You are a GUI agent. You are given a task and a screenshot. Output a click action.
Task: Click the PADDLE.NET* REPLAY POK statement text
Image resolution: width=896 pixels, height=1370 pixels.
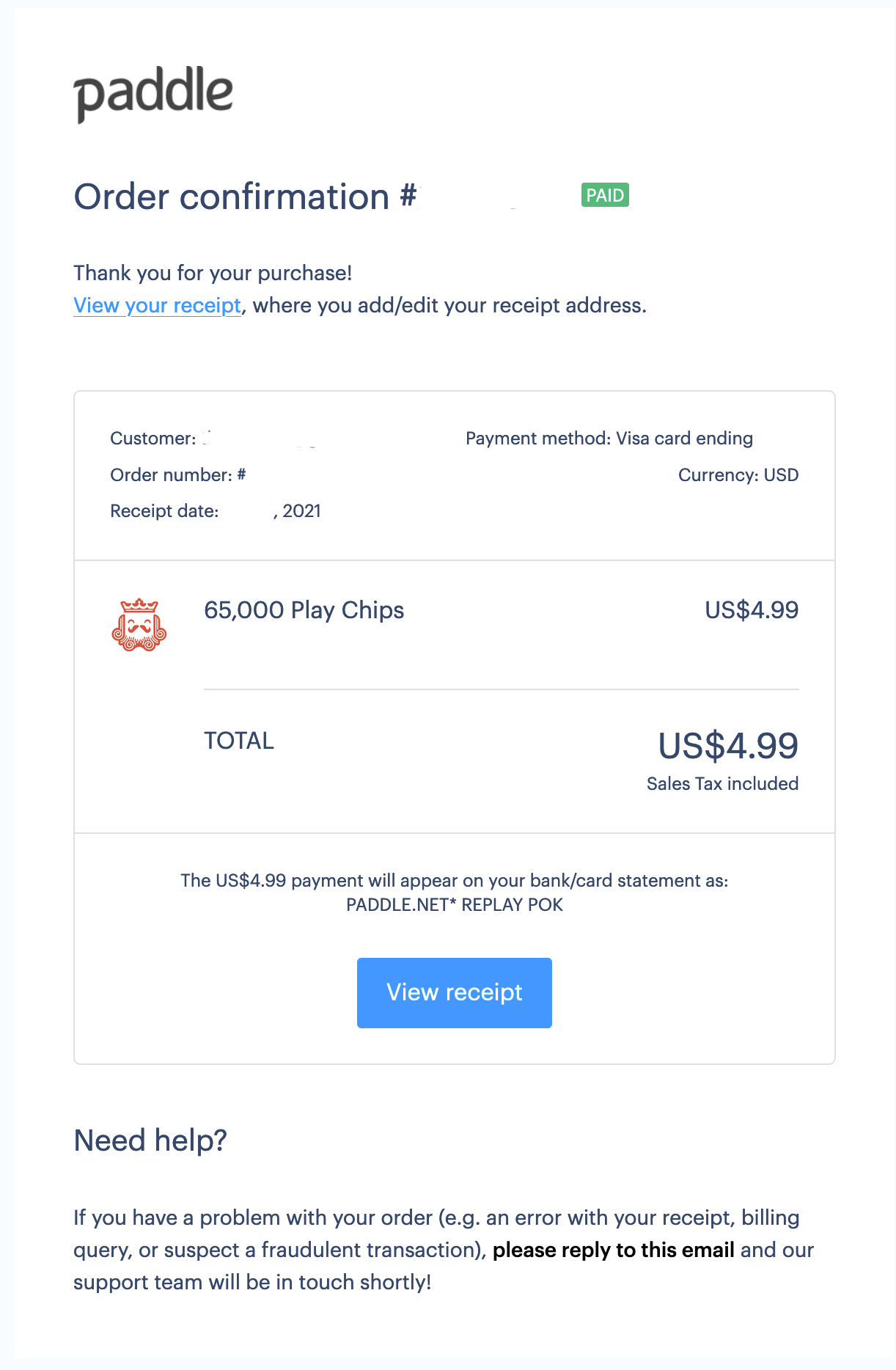(x=455, y=905)
